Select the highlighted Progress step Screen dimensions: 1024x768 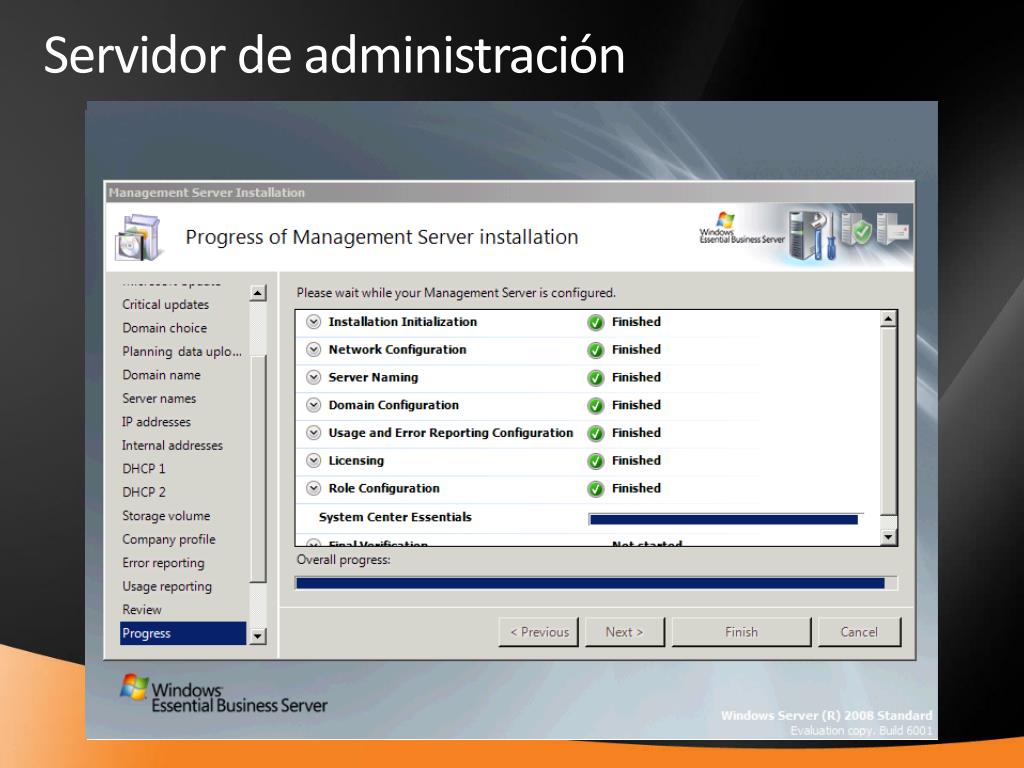183,633
